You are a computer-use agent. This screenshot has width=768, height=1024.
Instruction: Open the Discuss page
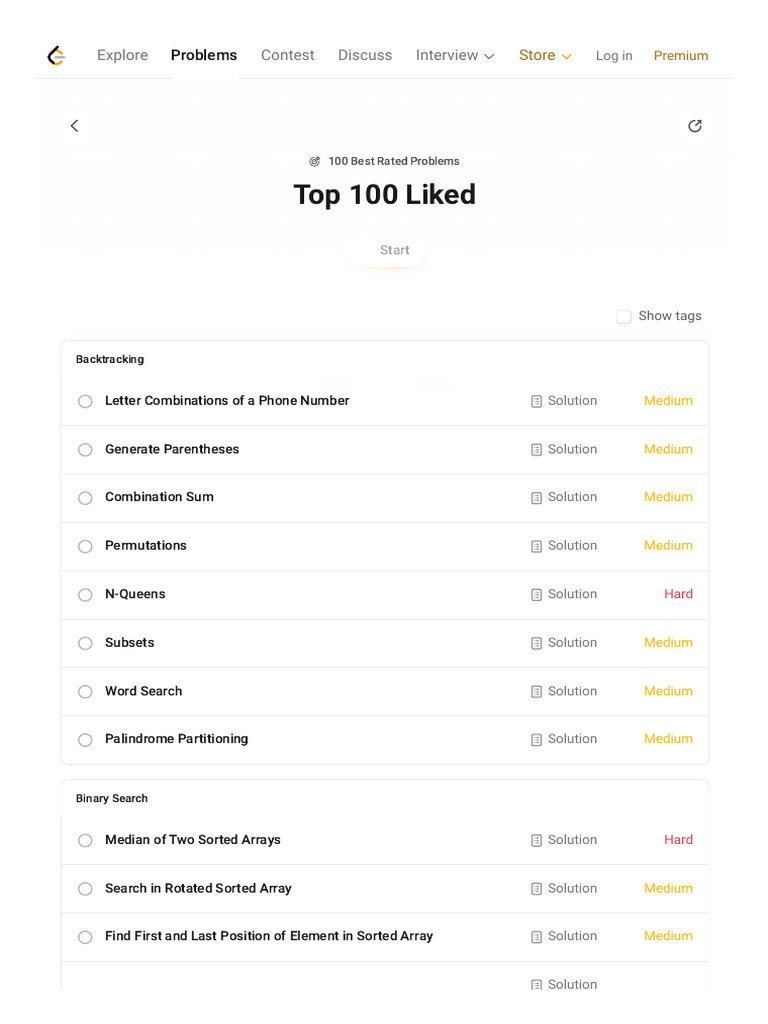[365, 56]
